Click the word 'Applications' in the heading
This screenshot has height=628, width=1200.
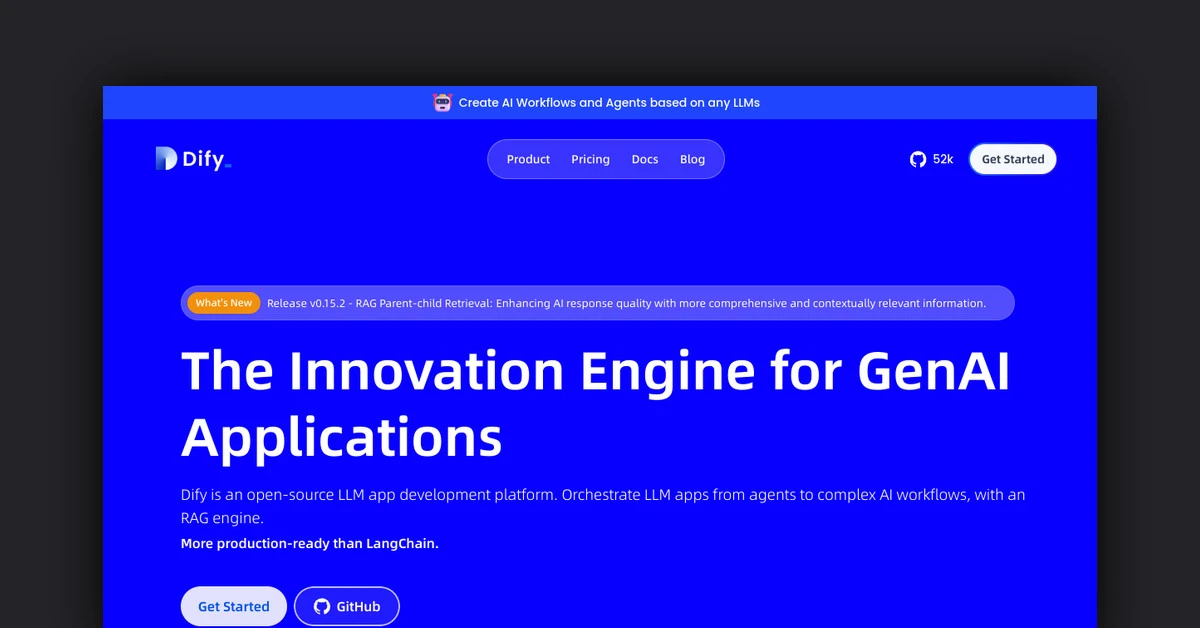coord(342,437)
